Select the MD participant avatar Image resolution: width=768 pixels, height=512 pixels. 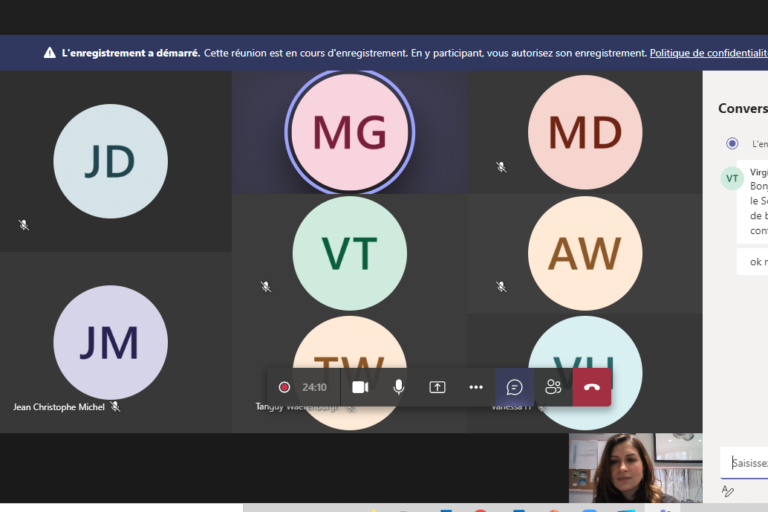click(585, 132)
